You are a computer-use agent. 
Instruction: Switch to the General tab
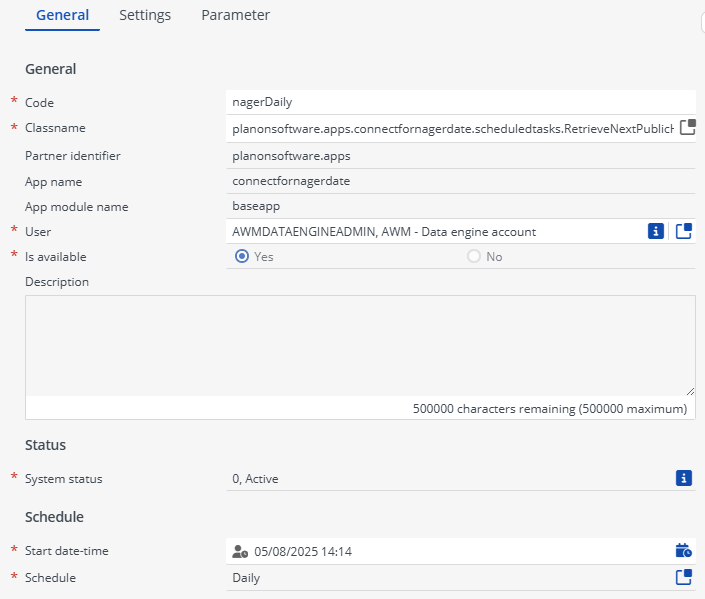point(62,15)
